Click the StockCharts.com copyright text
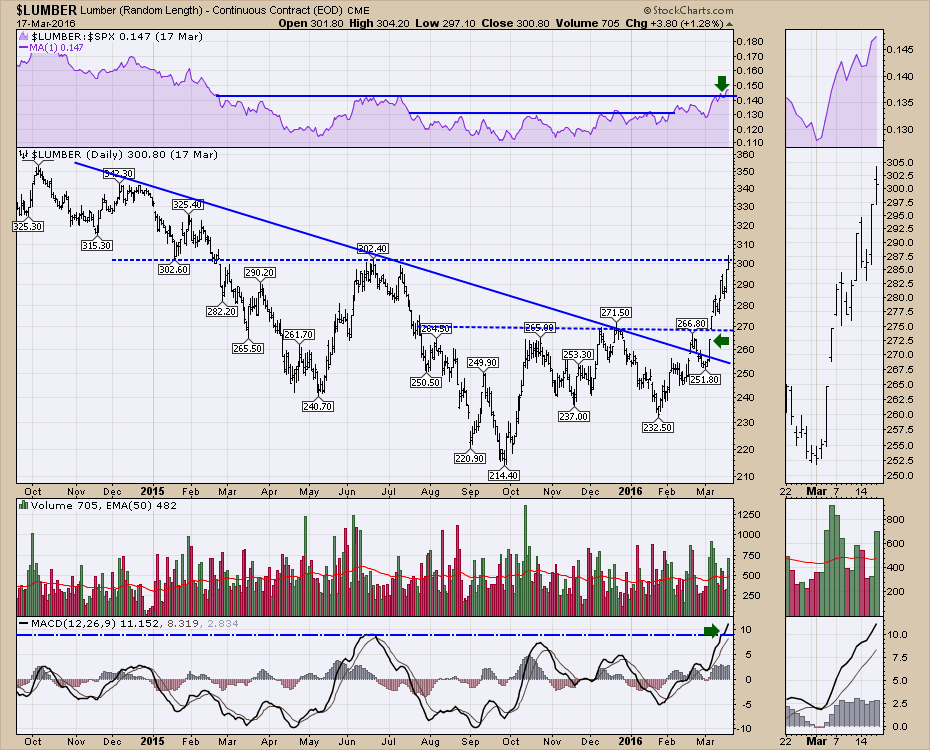930x750 pixels. [x=688, y=11]
